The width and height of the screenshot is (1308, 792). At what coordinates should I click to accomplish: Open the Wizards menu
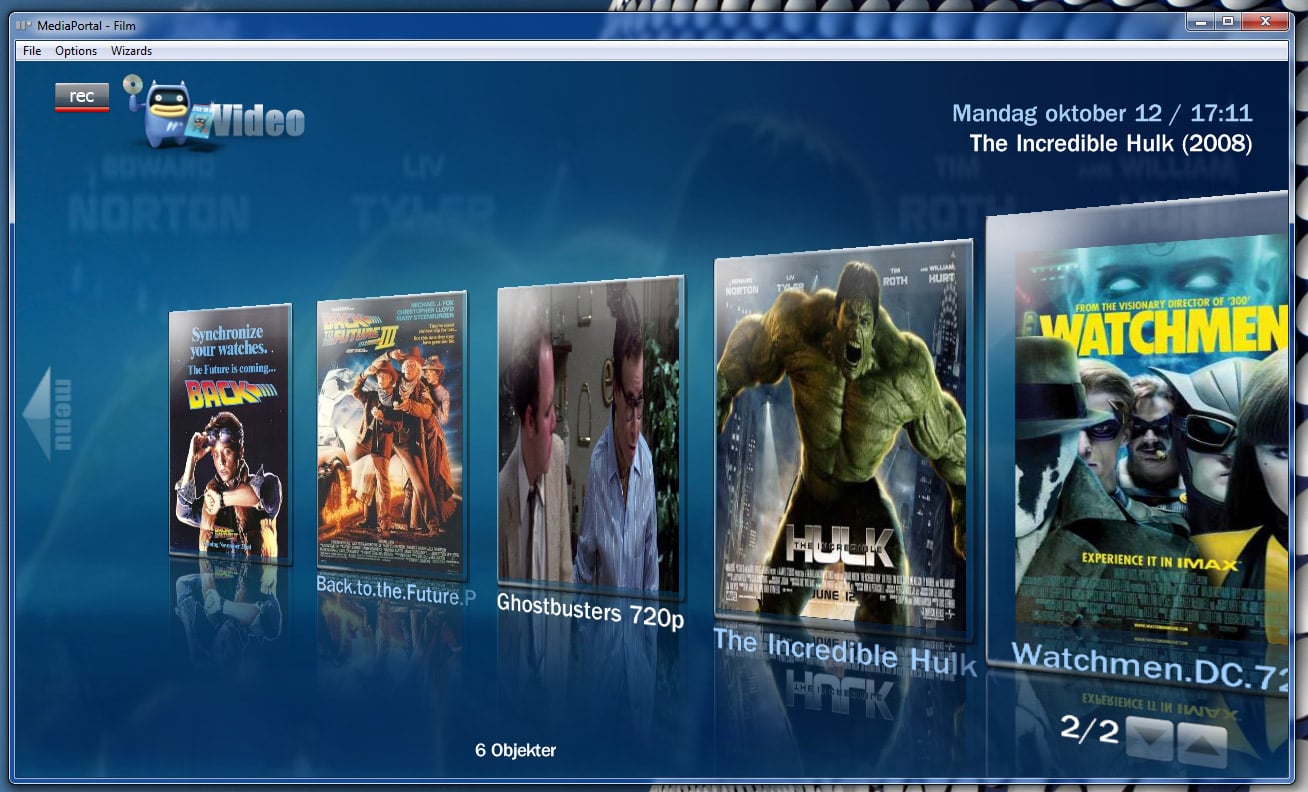pyautogui.click(x=131, y=51)
